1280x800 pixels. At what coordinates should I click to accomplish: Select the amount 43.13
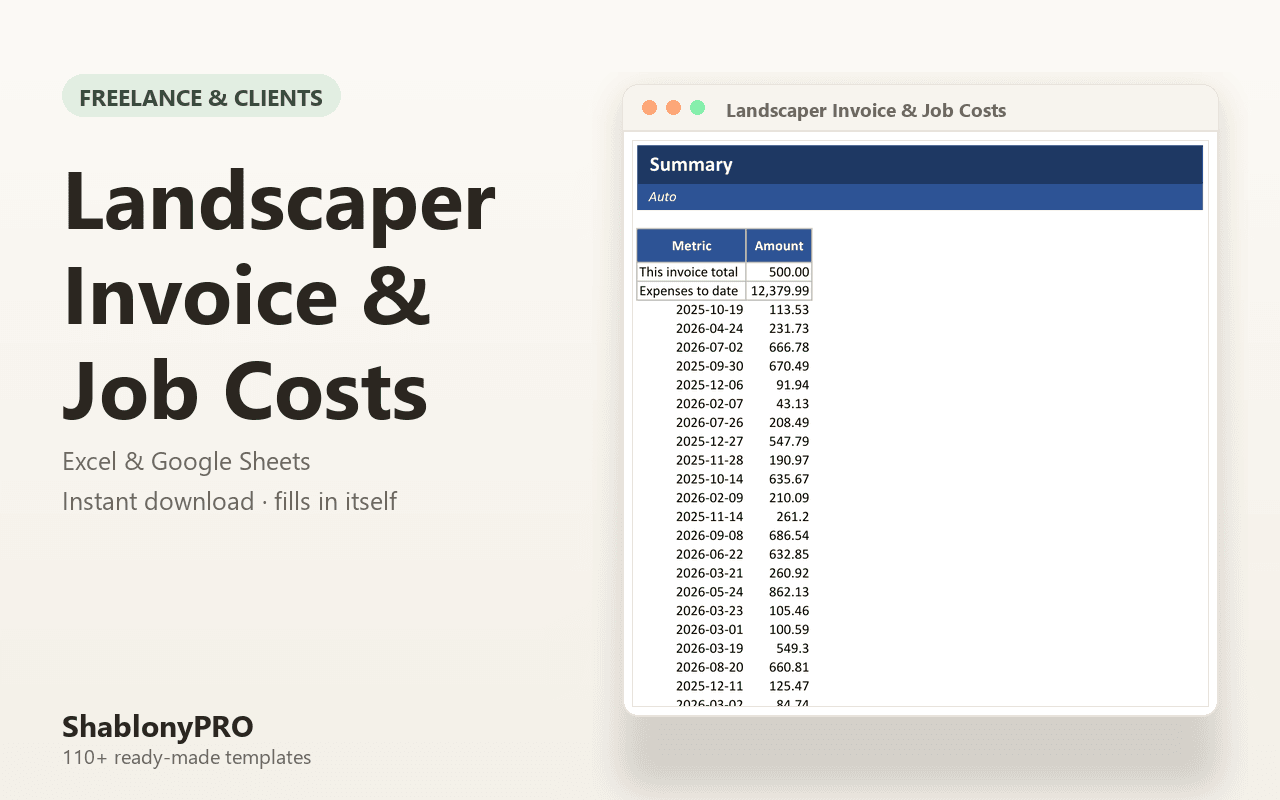(x=792, y=404)
